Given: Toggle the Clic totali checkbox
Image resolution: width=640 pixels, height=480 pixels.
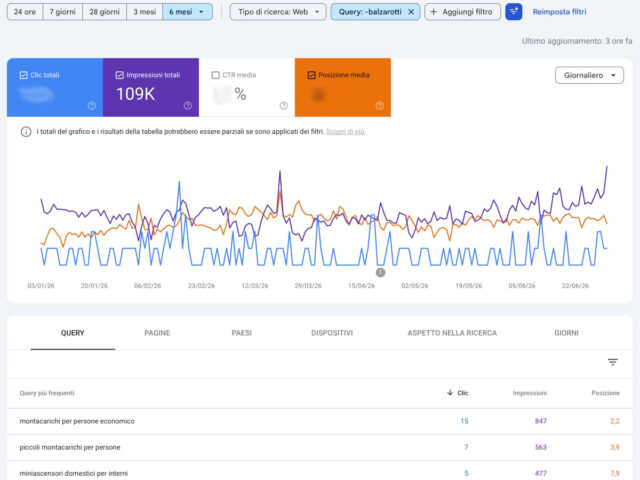Looking at the screenshot, I should (x=23, y=75).
